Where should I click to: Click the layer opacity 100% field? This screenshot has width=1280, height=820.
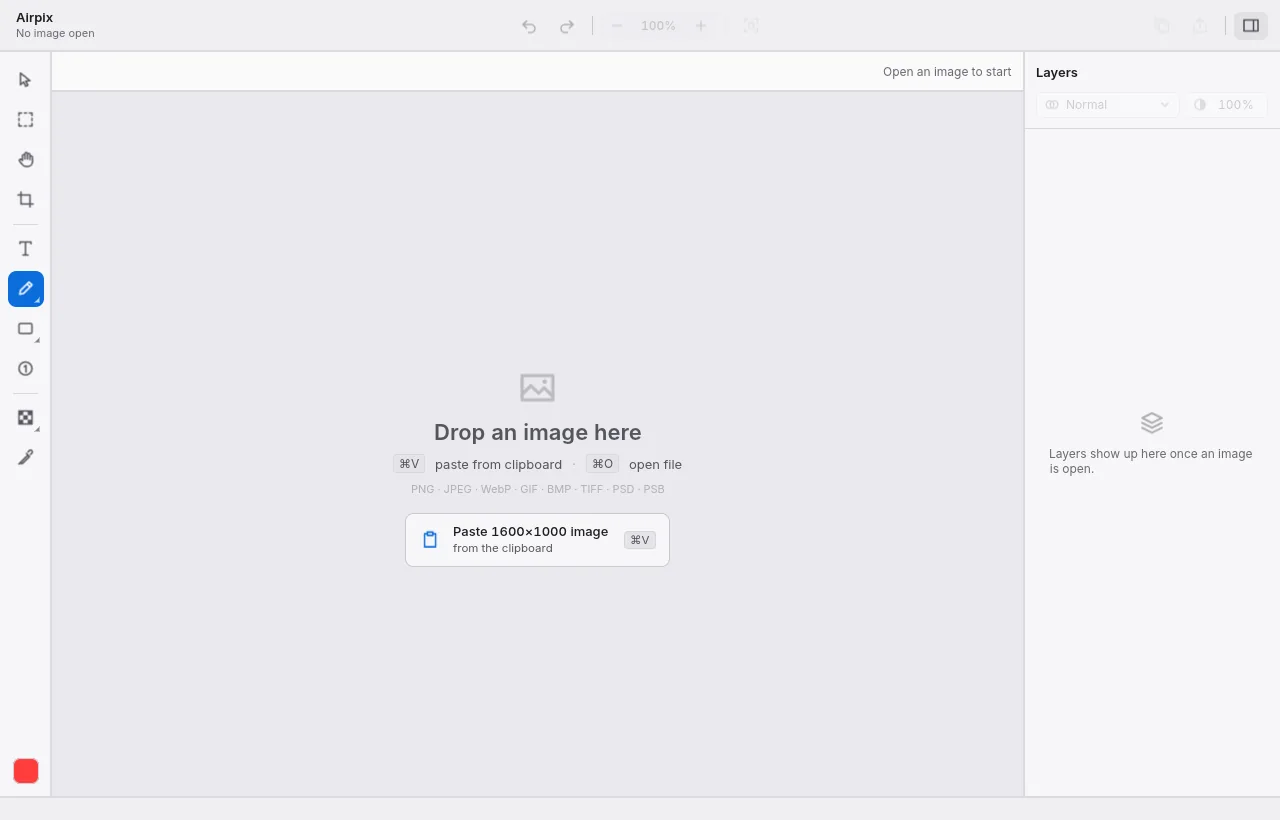coord(1227,105)
